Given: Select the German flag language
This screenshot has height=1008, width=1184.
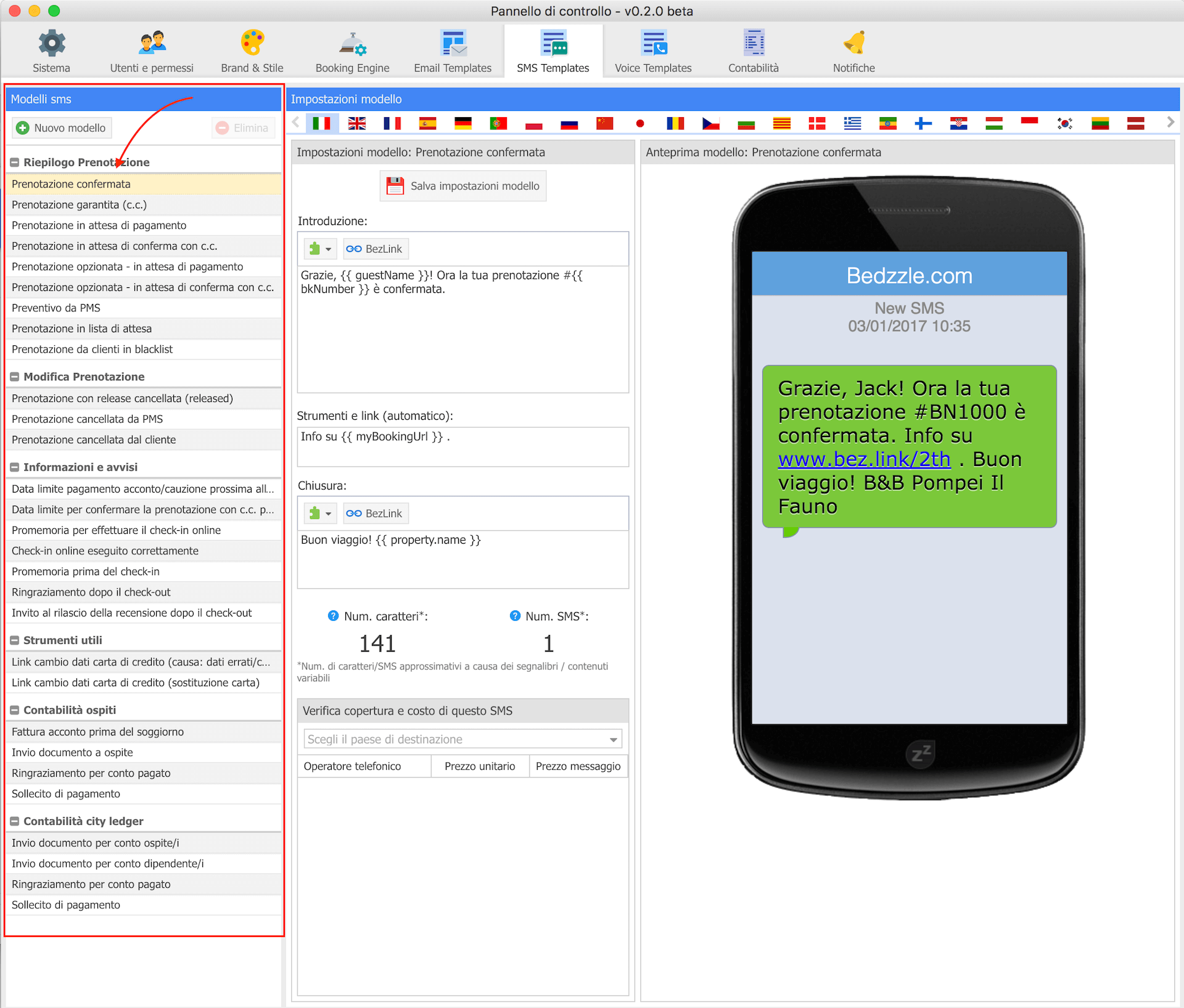Looking at the screenshot, I should 463,123.
